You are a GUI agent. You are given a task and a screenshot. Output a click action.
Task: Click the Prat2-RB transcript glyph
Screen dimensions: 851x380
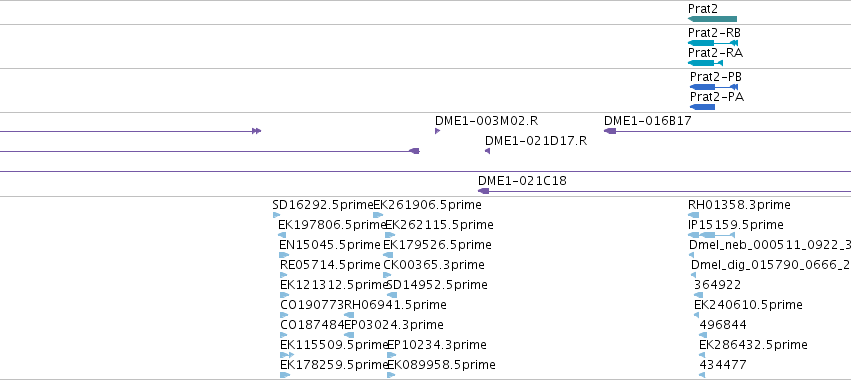(x=713, y=43)
